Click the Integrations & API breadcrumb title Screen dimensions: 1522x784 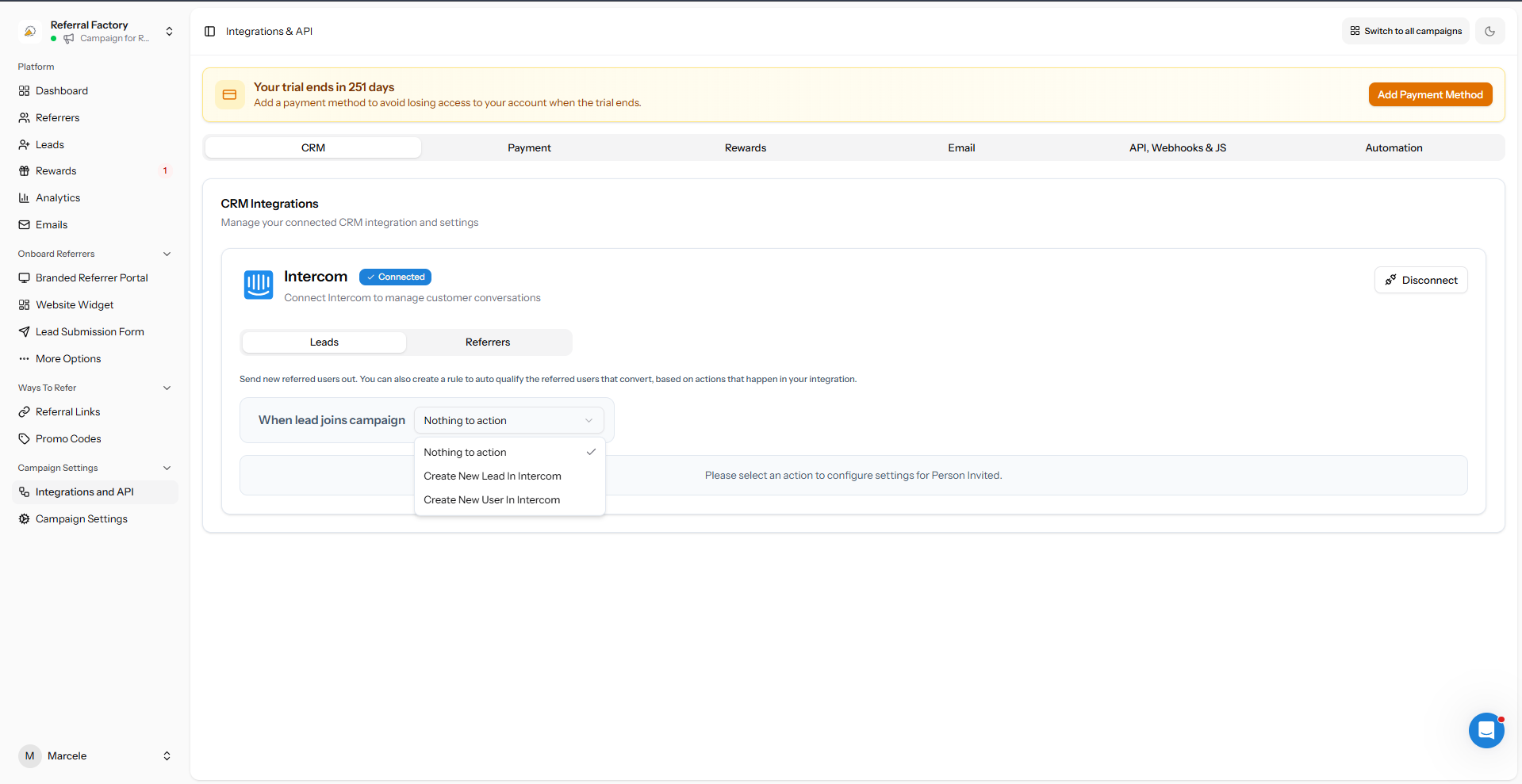pos(269,32)
